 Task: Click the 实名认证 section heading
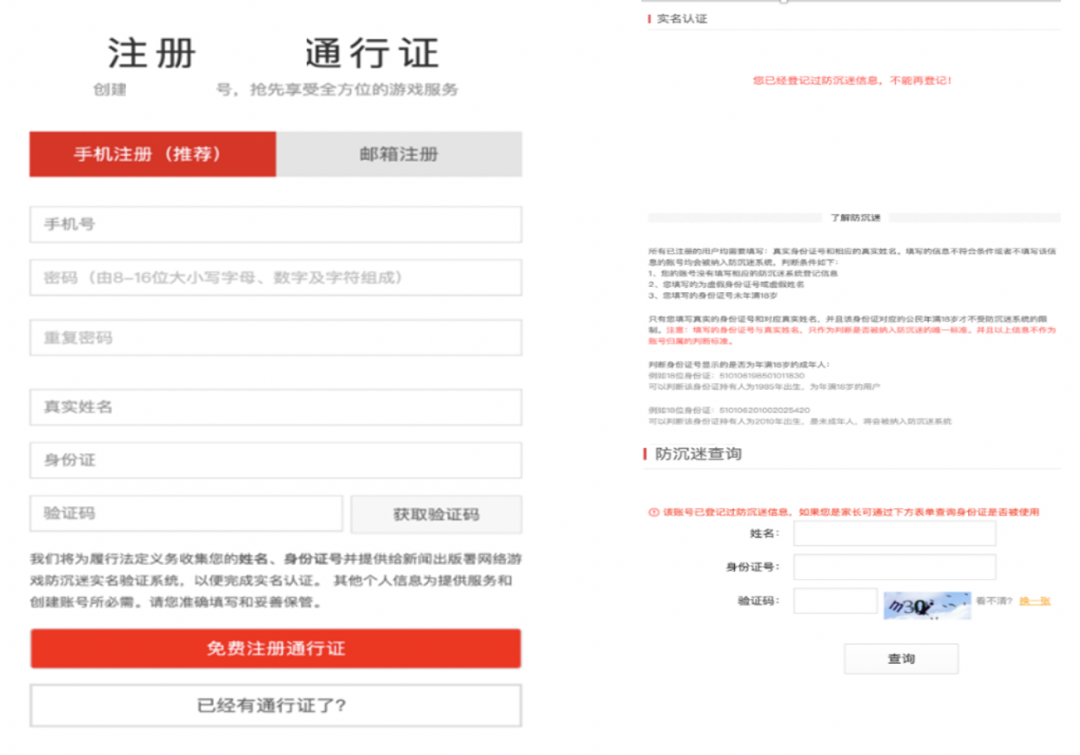[681, 19]
